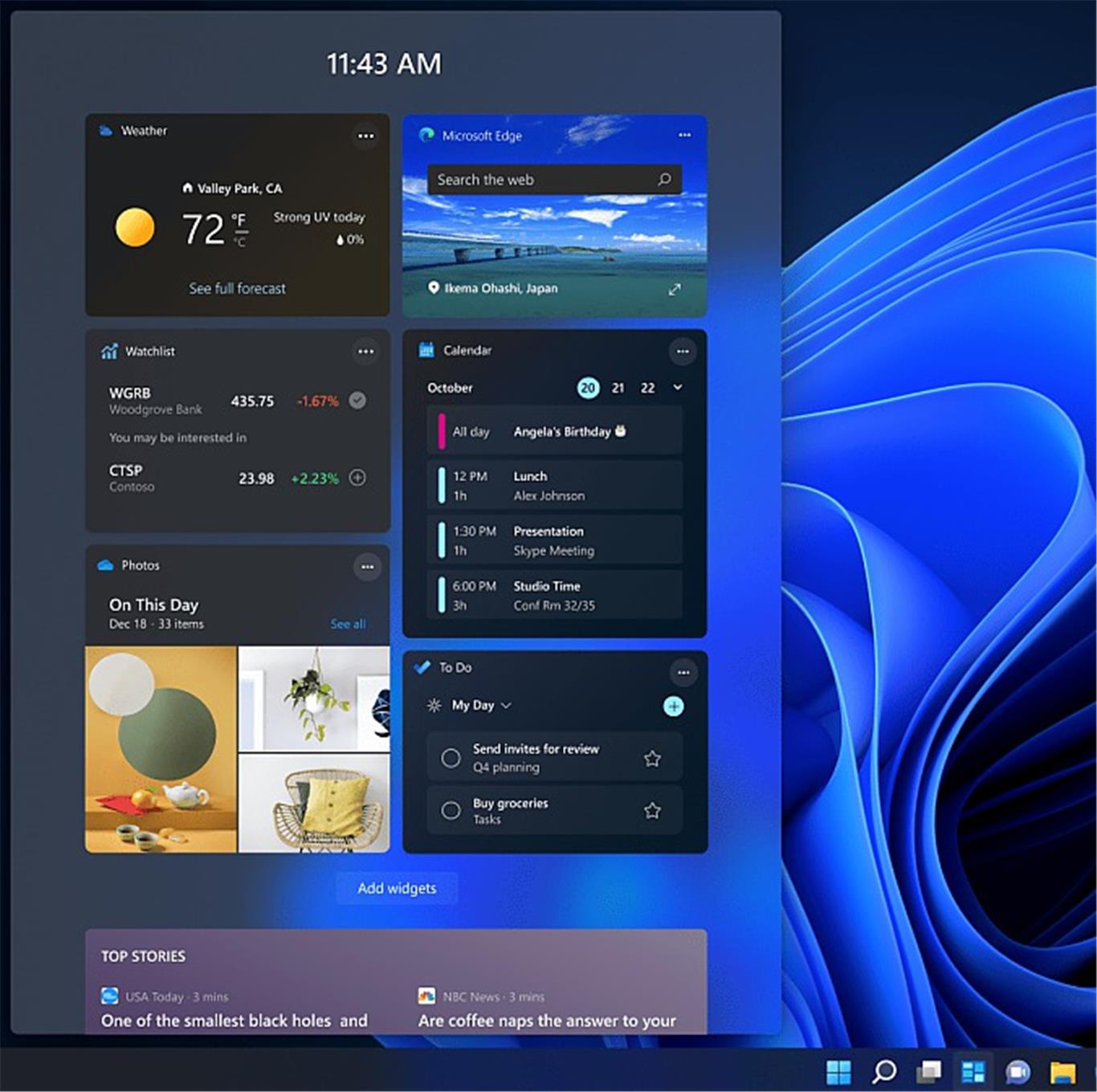This screenshot has height=1092, width=1097.
Task: Select October 22 in the calendar
Action: 647,388
